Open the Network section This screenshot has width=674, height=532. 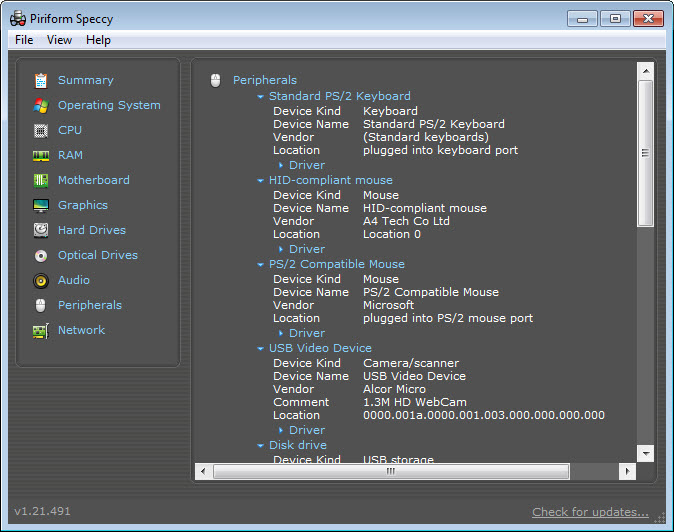pos(81,330)
